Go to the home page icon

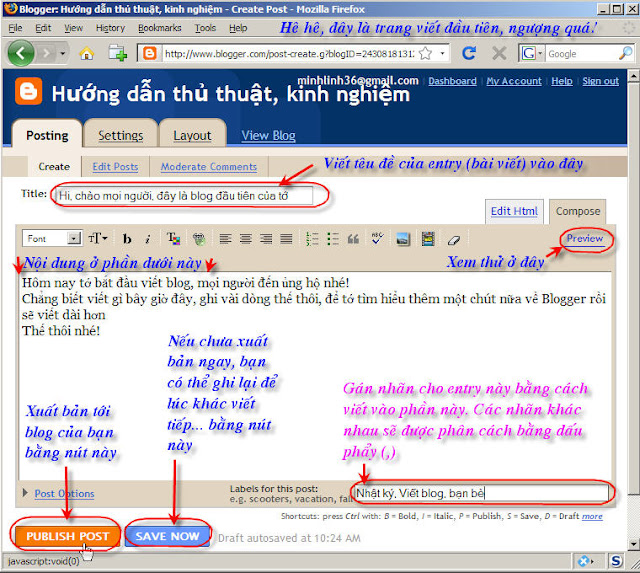click(x=87, y=53)
